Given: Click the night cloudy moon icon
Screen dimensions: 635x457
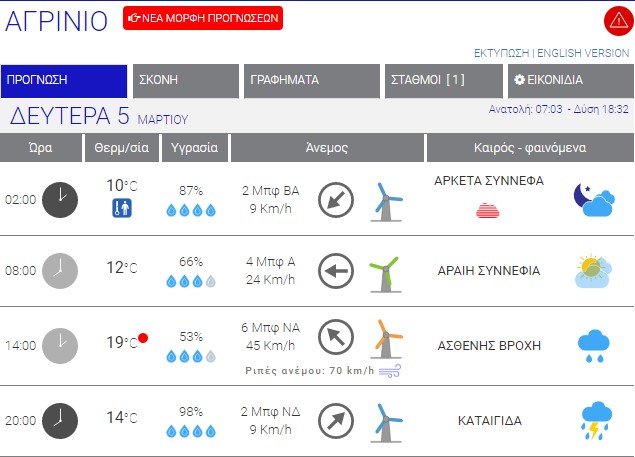Looking at the screenshot, I should pyautogui.click(x=593, y=199).
